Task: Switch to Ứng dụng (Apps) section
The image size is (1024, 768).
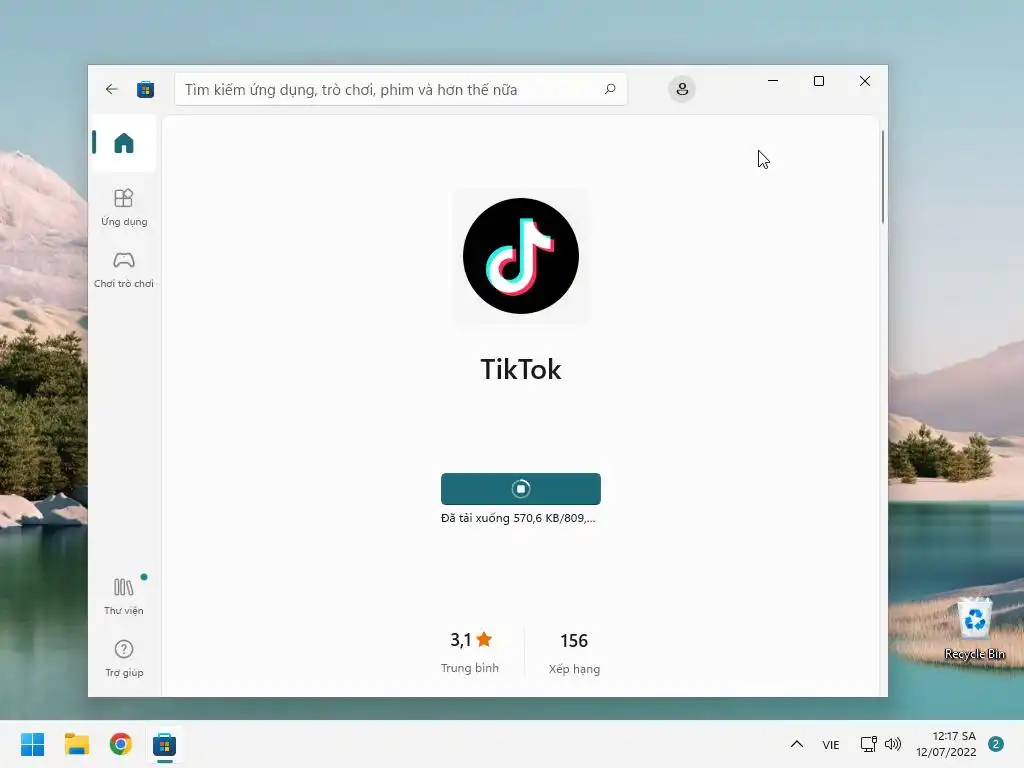Action: pyautogui.click(x=124, y=207)
